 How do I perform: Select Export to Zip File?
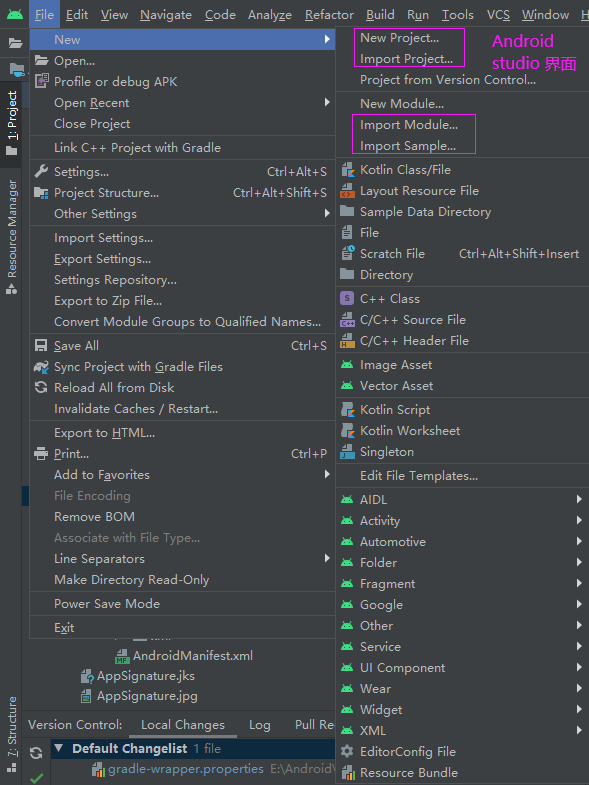[108, 300]
